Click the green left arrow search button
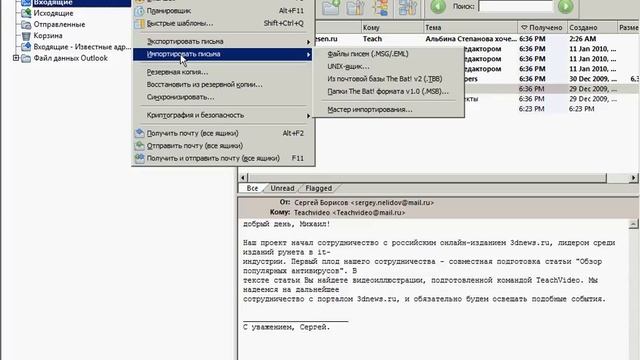Image resolution: width=640 pixels, height=360 pixels. coord(438,6)
